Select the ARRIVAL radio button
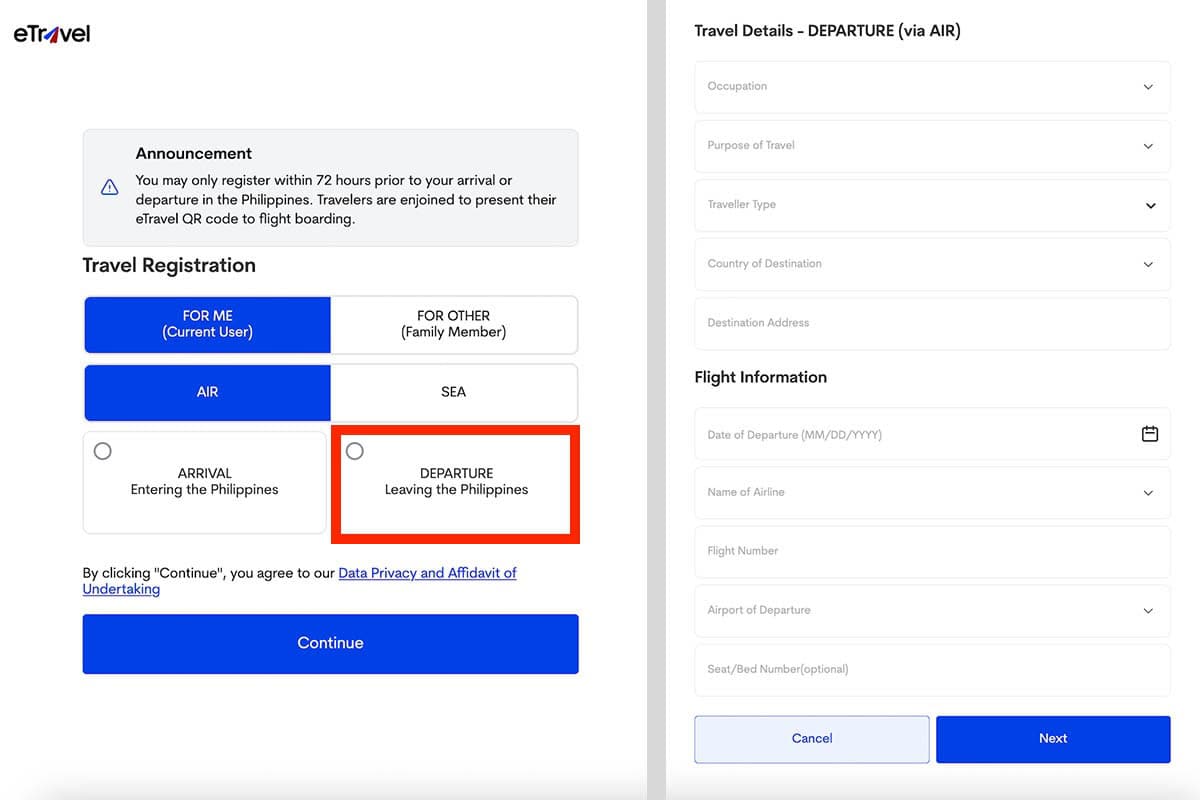 103,452
